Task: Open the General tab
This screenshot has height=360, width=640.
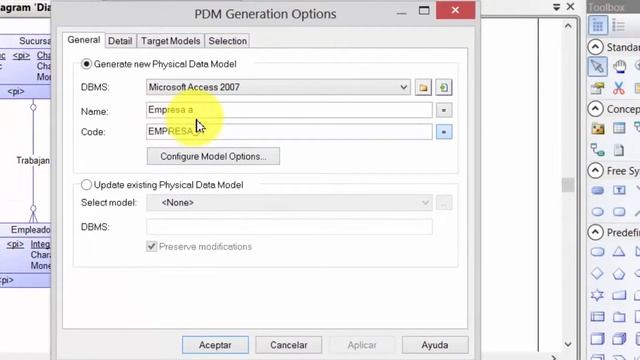Action: tap(84, 40)
